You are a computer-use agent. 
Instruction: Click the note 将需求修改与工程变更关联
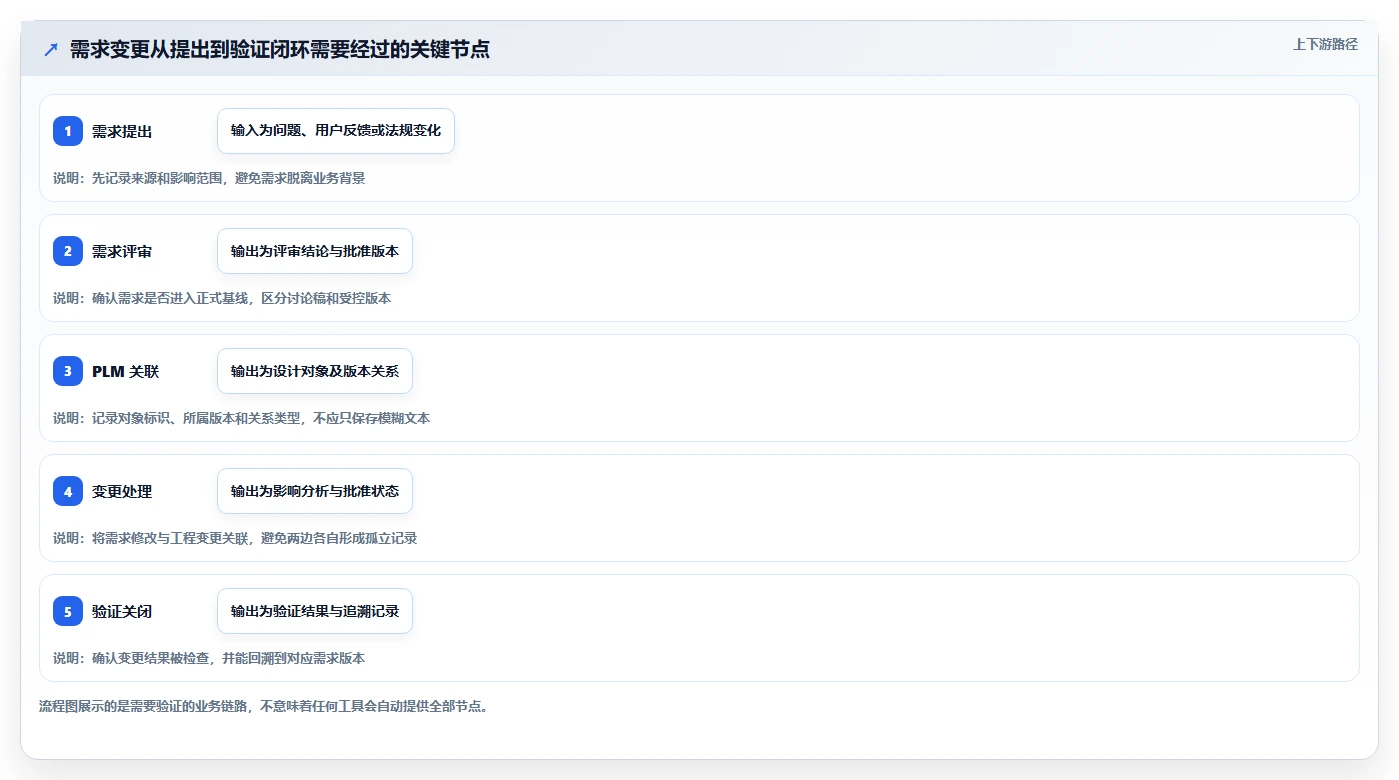point(170,538)
